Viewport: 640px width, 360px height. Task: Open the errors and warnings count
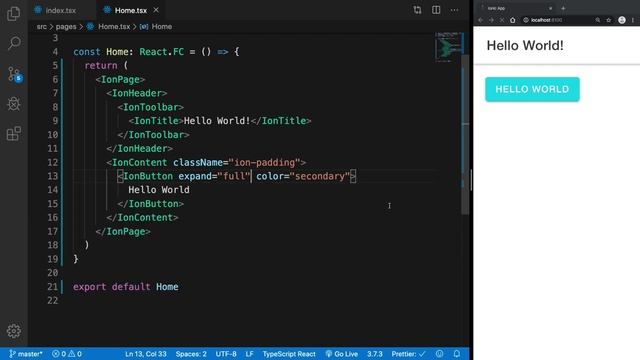click(67, 354)
